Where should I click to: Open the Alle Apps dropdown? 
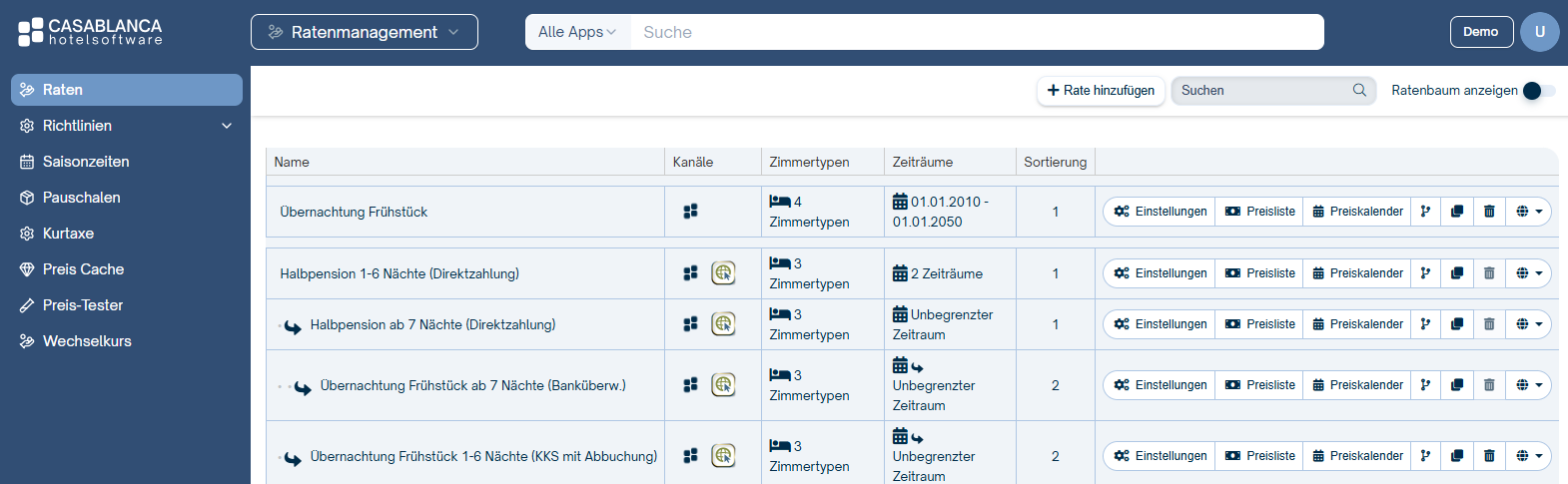(577, 32)
